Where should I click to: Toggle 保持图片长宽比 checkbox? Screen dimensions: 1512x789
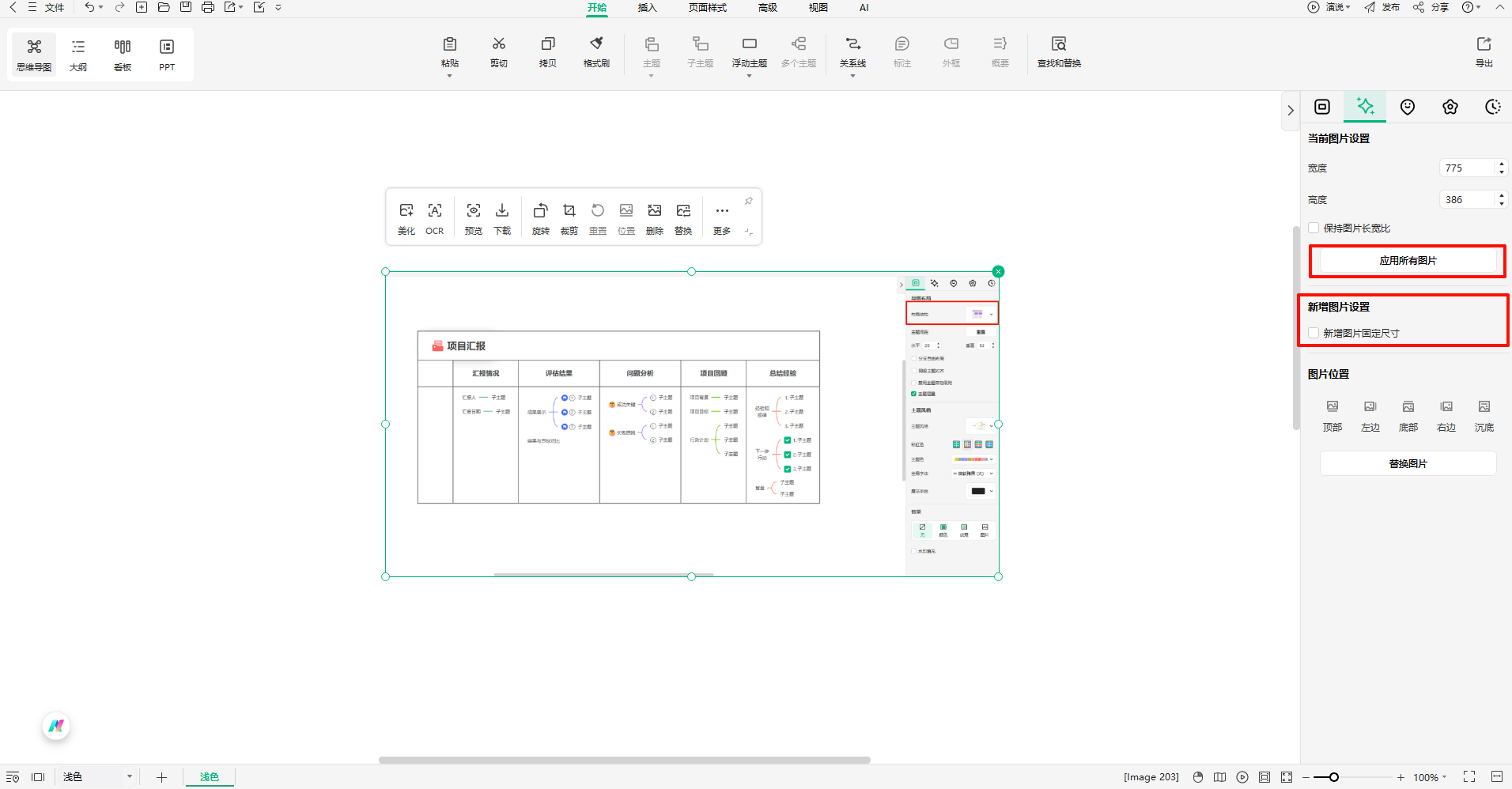(1314, 228)
